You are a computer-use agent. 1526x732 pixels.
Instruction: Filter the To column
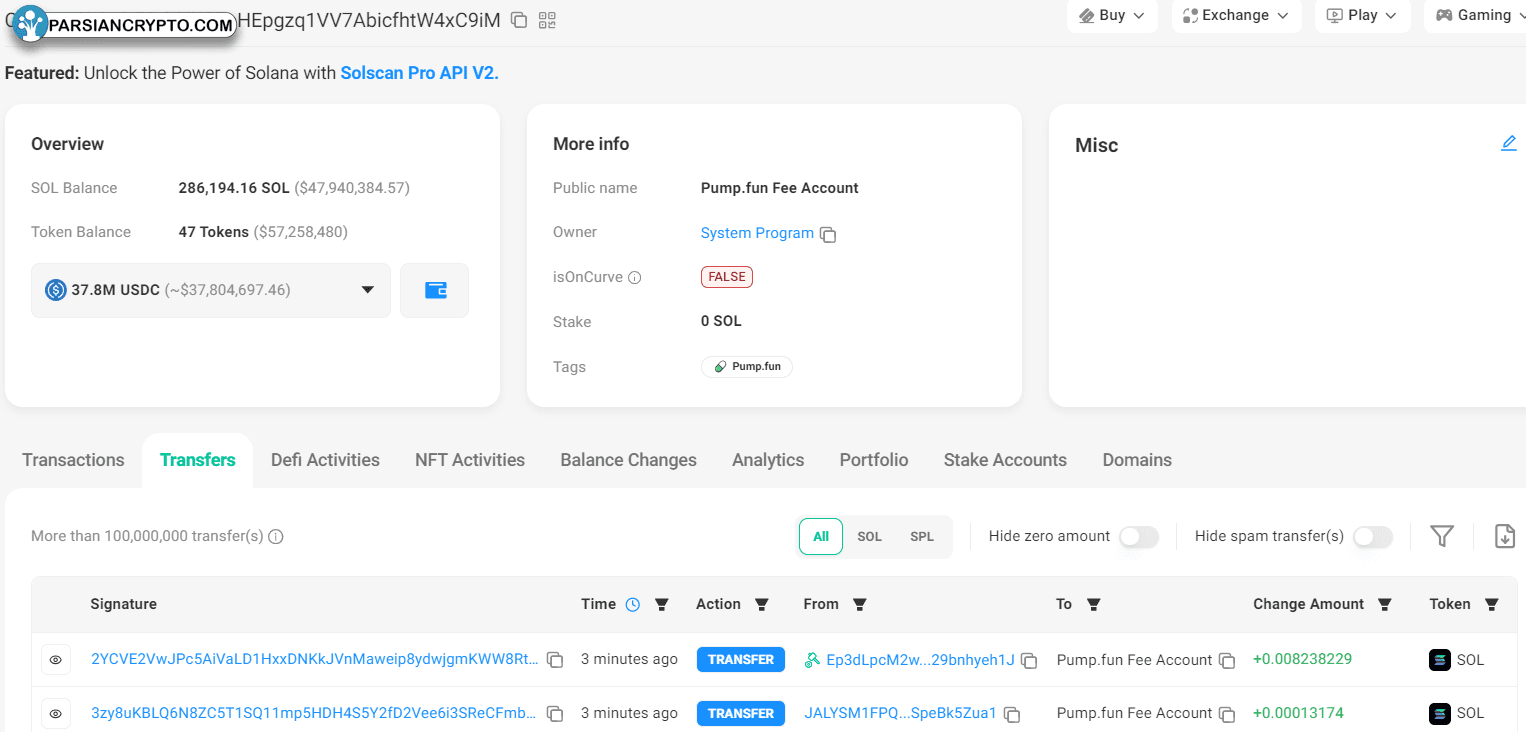(1093, 604)
